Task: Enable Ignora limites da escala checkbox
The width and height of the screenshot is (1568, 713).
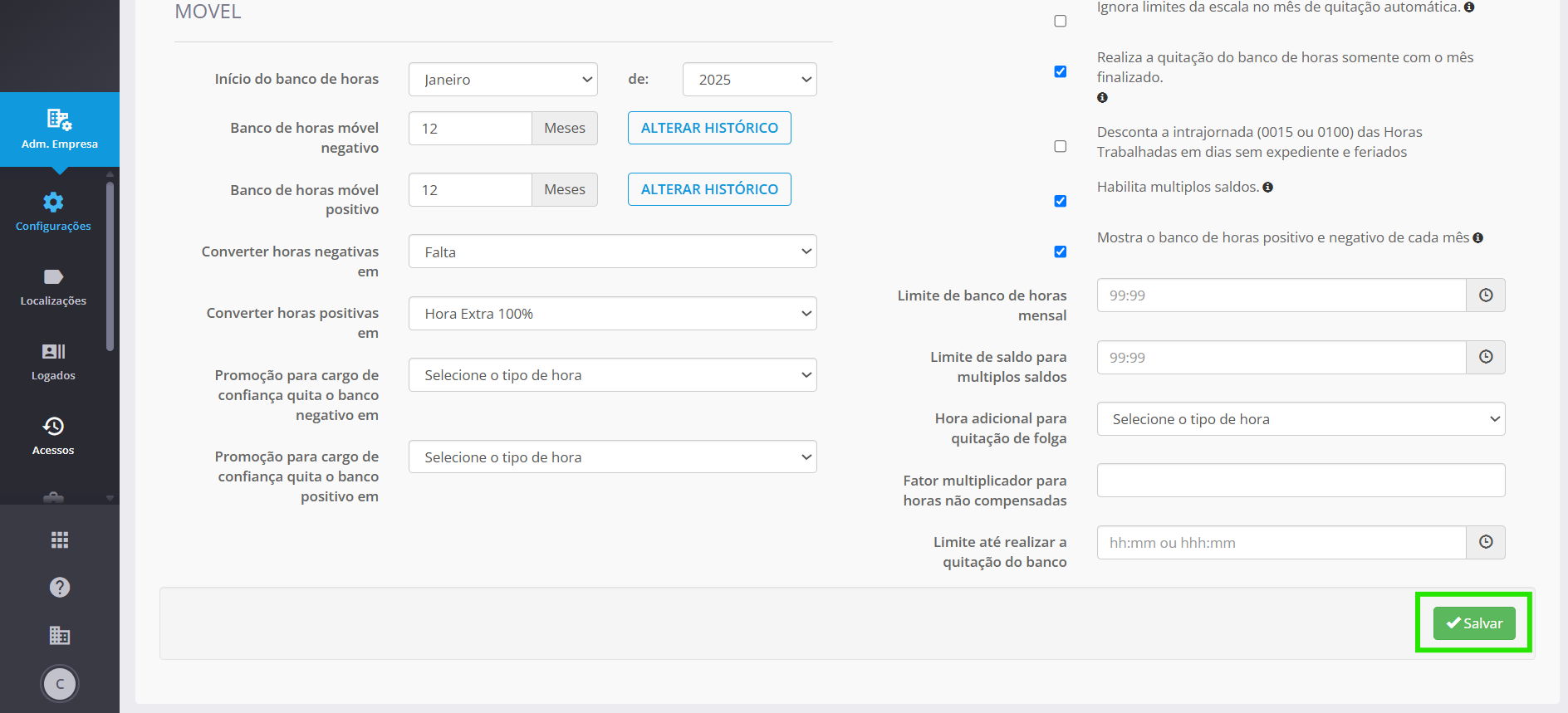Action: coord(1061,21)
